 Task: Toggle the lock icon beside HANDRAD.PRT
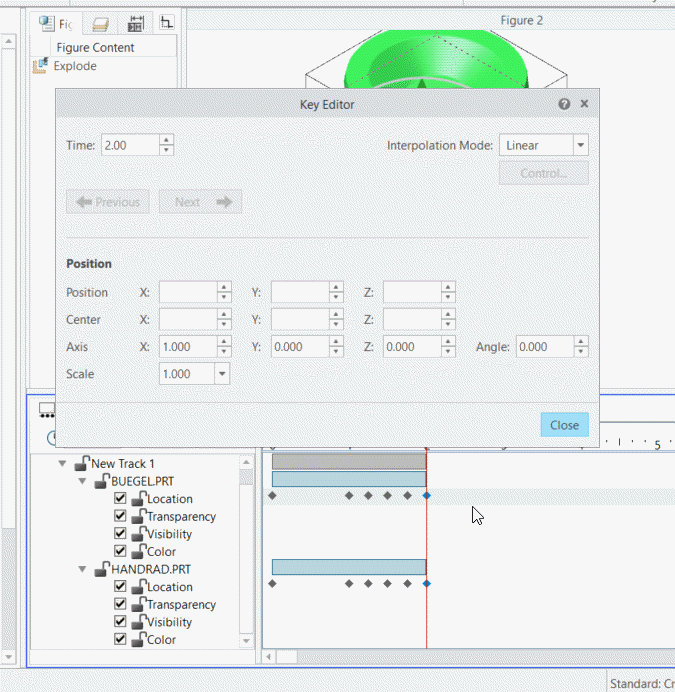pyautogui.click(x=101, y=569)
